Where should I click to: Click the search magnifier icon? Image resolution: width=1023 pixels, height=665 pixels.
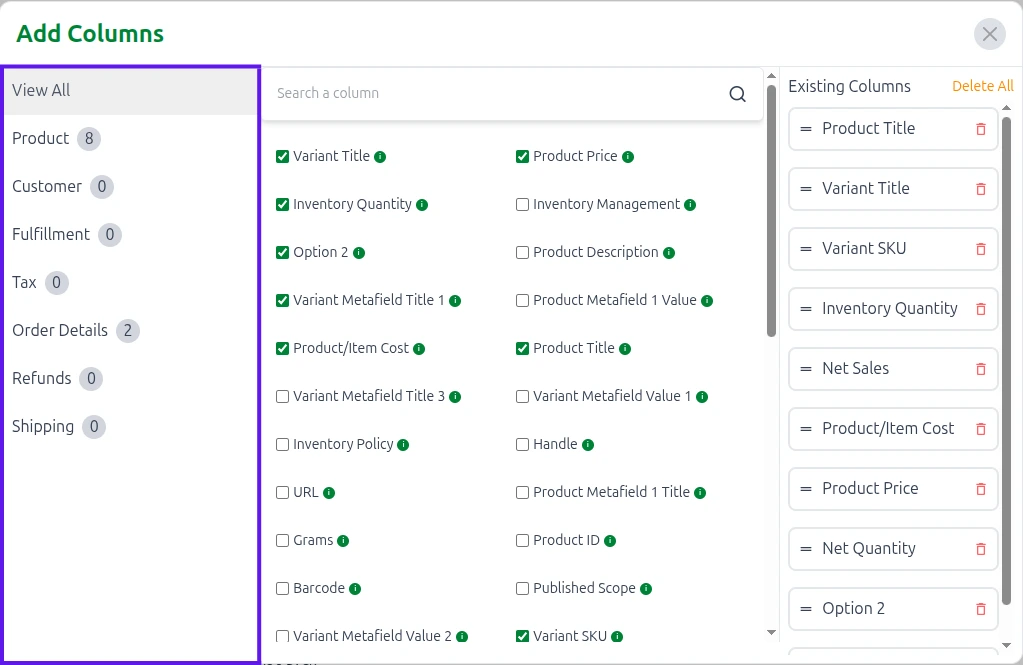(737, 94)
